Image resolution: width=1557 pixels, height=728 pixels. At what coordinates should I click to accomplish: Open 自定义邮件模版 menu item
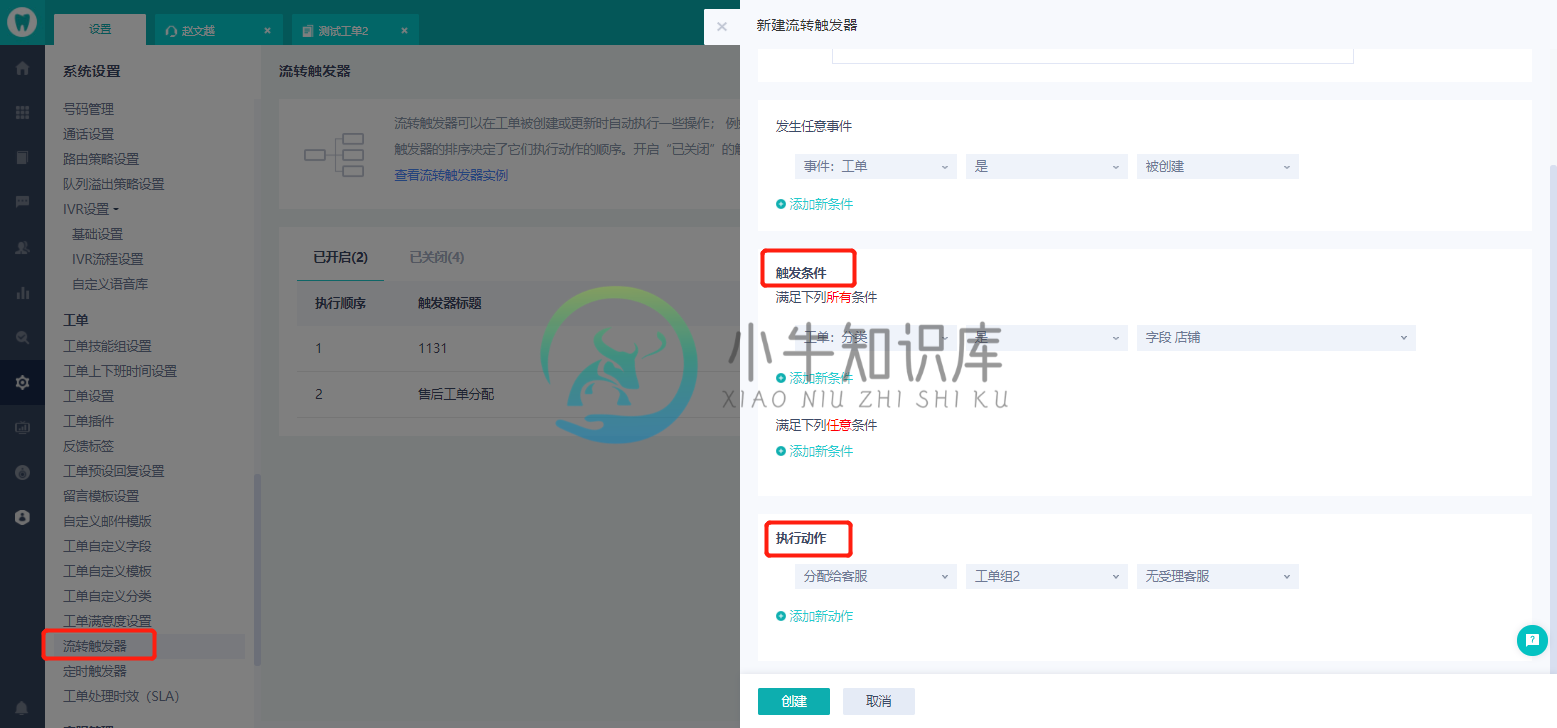[x=107, y=521]
